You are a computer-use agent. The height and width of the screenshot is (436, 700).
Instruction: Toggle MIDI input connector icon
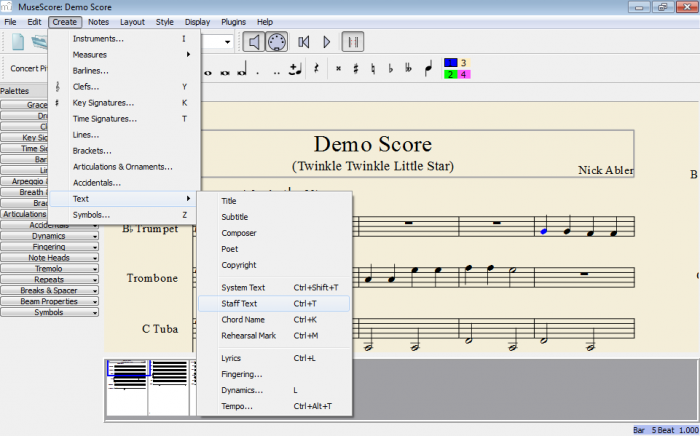(x=276, y=42)
